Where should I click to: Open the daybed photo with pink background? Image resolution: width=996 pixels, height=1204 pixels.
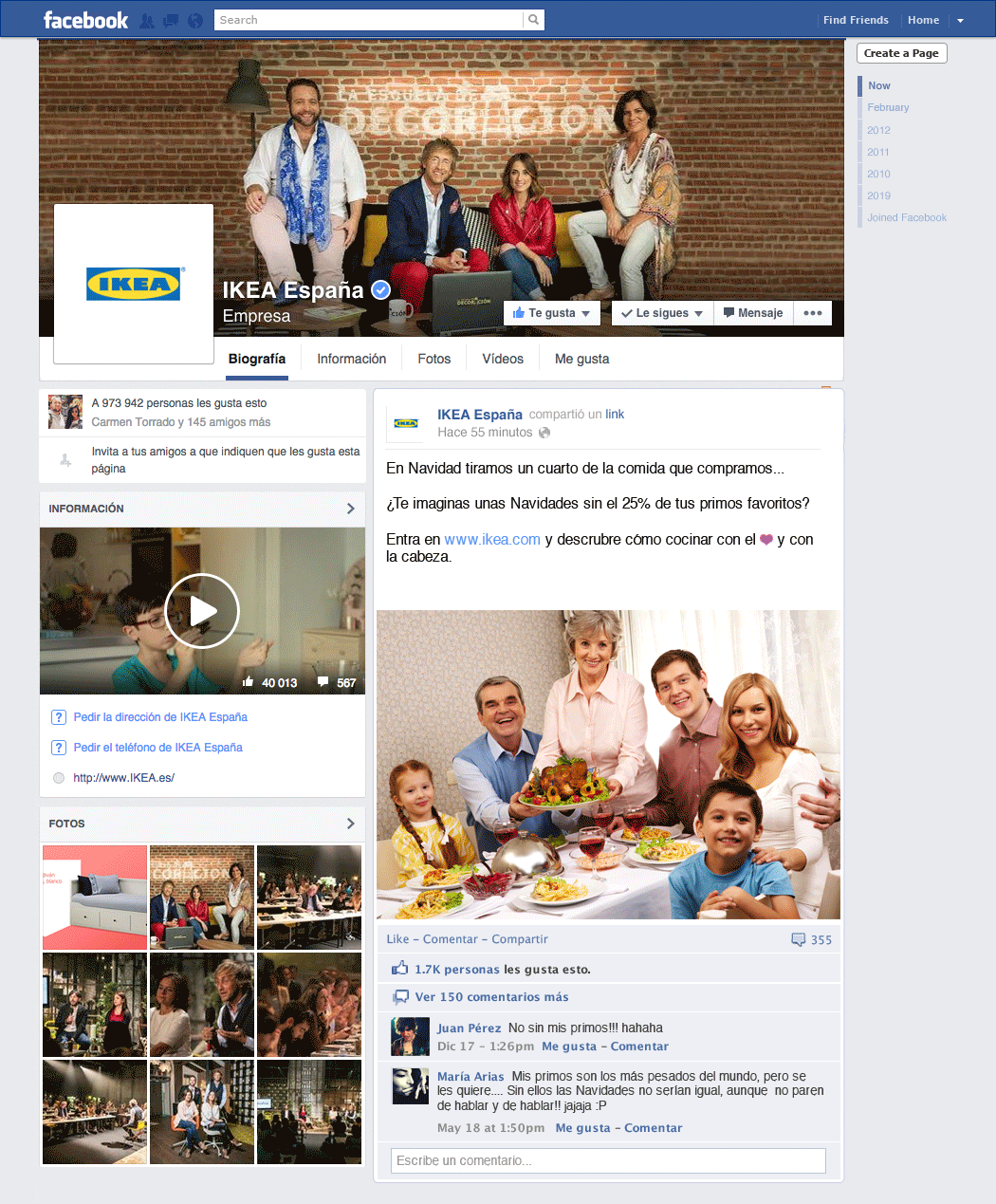tap(95, 898)
